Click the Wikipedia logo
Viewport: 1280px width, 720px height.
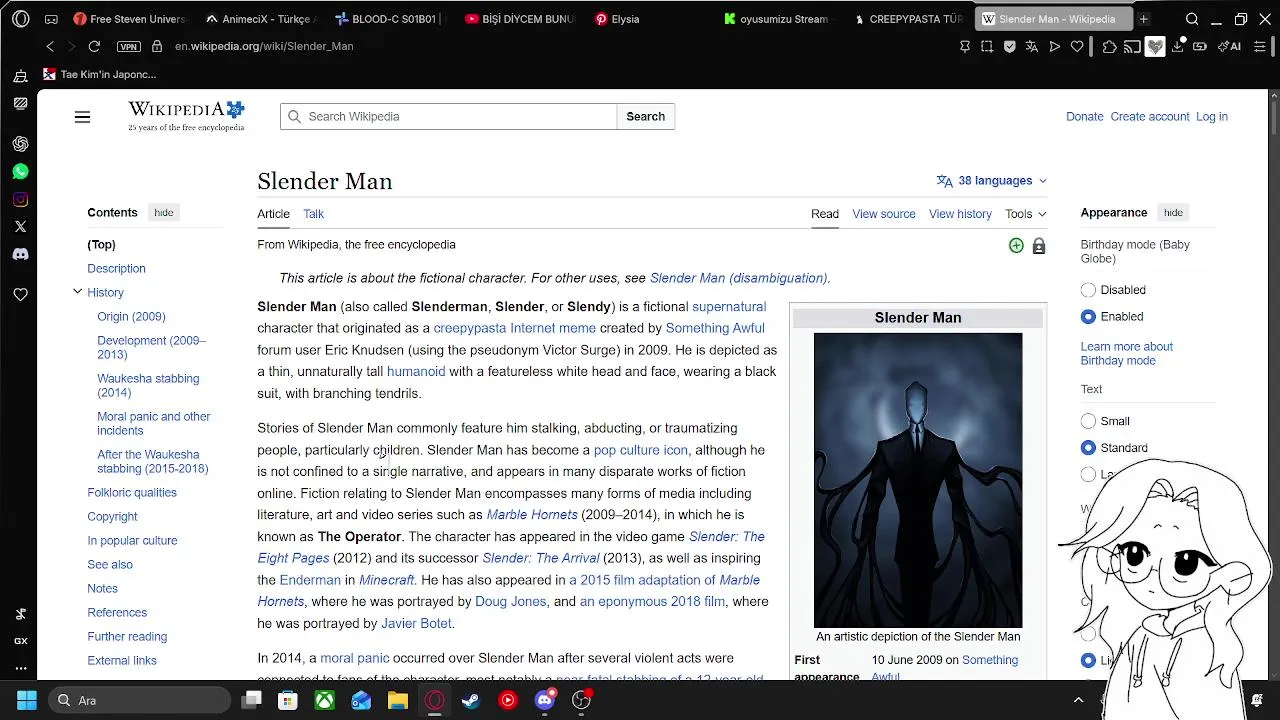click(186, 116)
